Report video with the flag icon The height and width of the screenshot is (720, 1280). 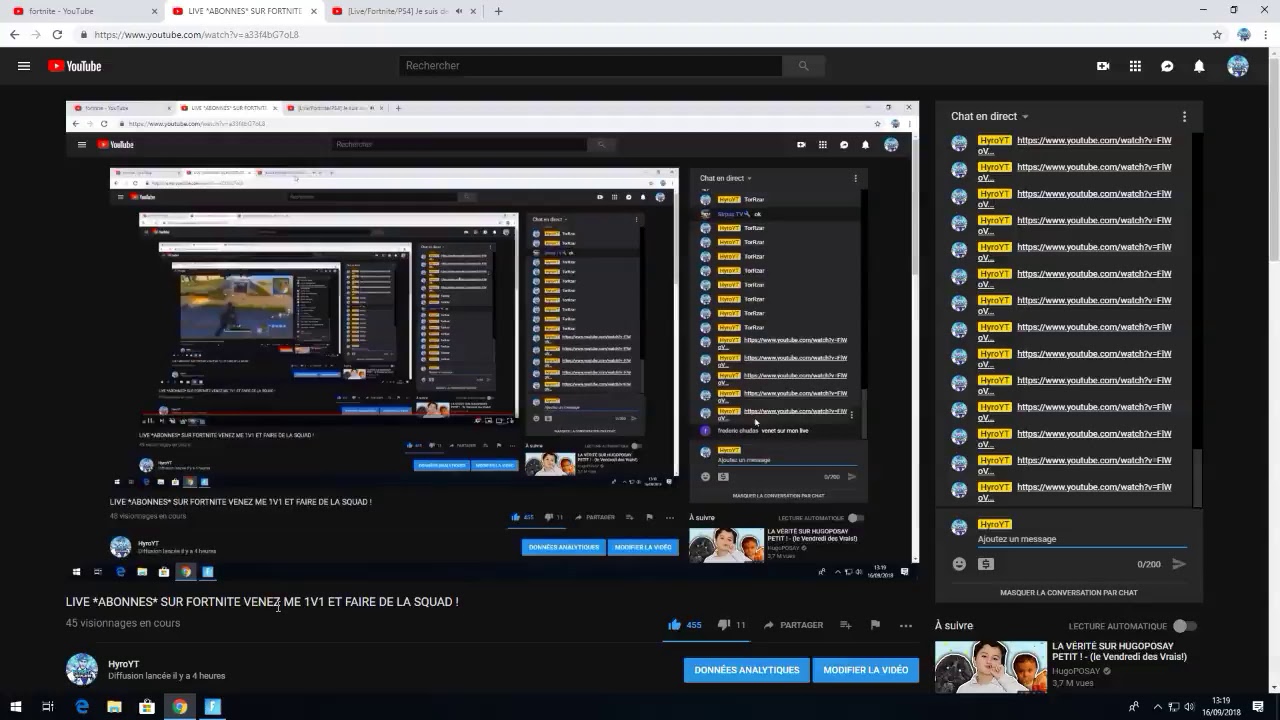(875, 625)
